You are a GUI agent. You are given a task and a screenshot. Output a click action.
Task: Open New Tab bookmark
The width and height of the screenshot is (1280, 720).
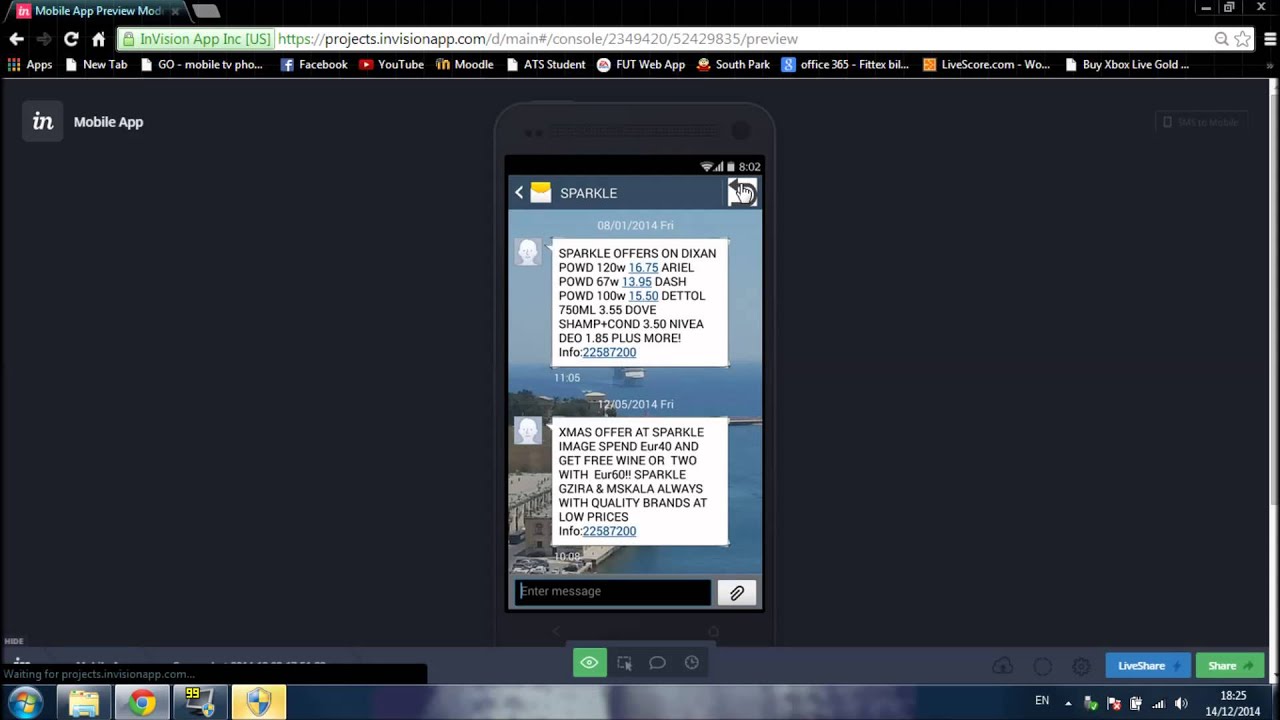[96, 65]
